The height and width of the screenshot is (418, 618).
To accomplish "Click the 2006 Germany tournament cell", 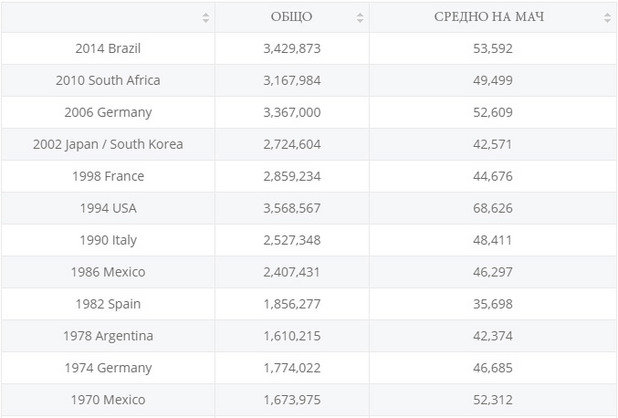I will click(108, 112).
